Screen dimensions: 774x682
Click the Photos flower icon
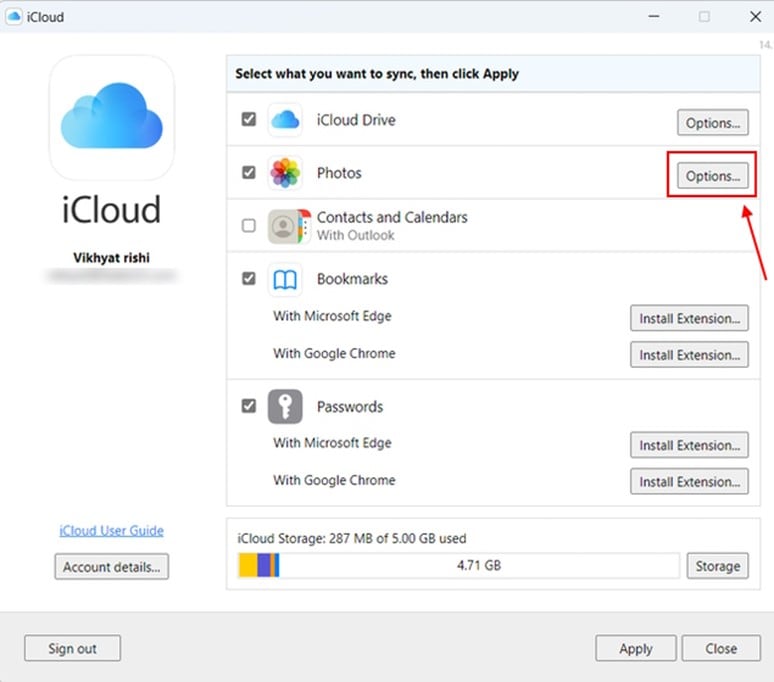[x=285, y=174]
